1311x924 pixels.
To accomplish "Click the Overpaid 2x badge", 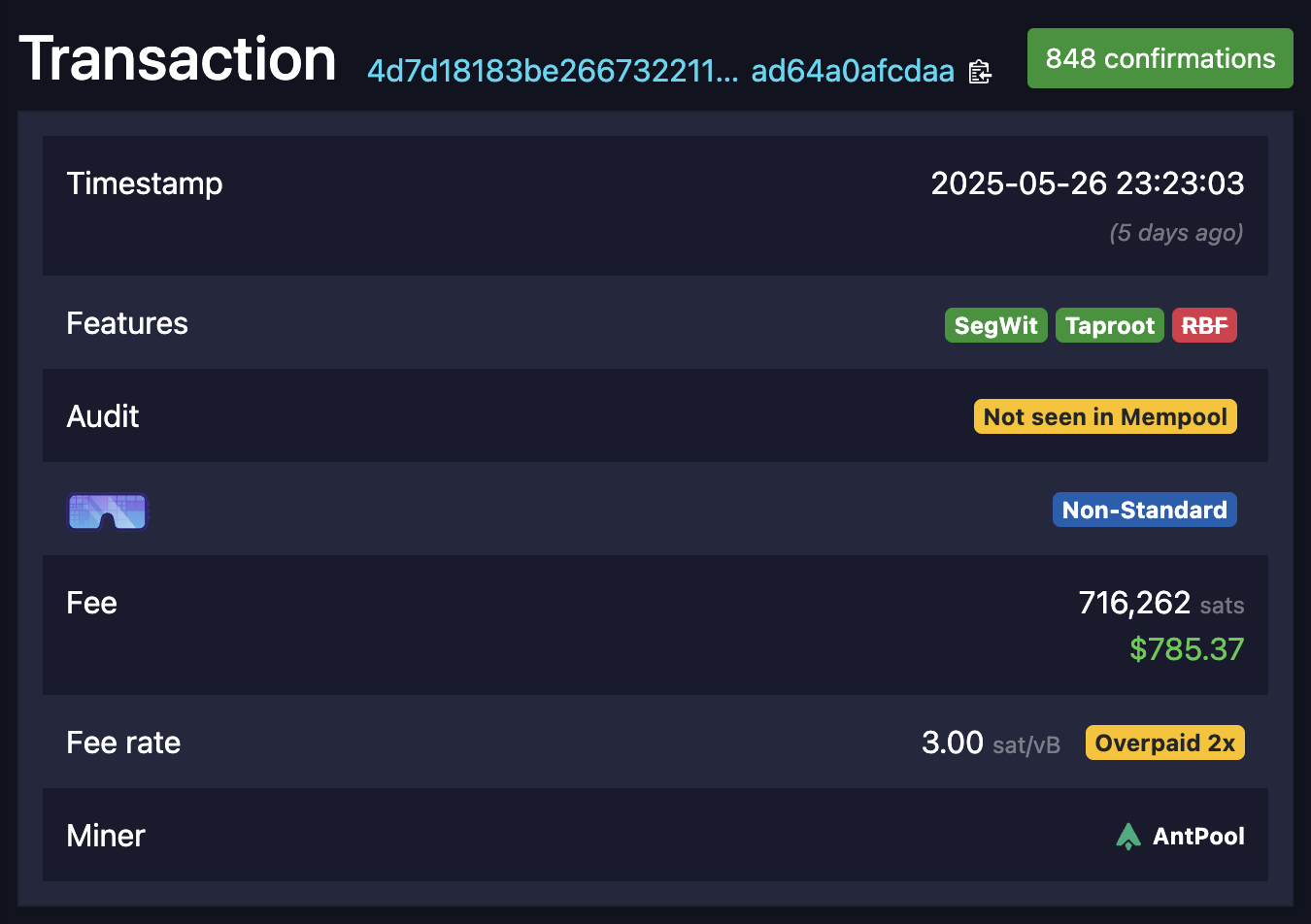I will [x=1164, y=742].
